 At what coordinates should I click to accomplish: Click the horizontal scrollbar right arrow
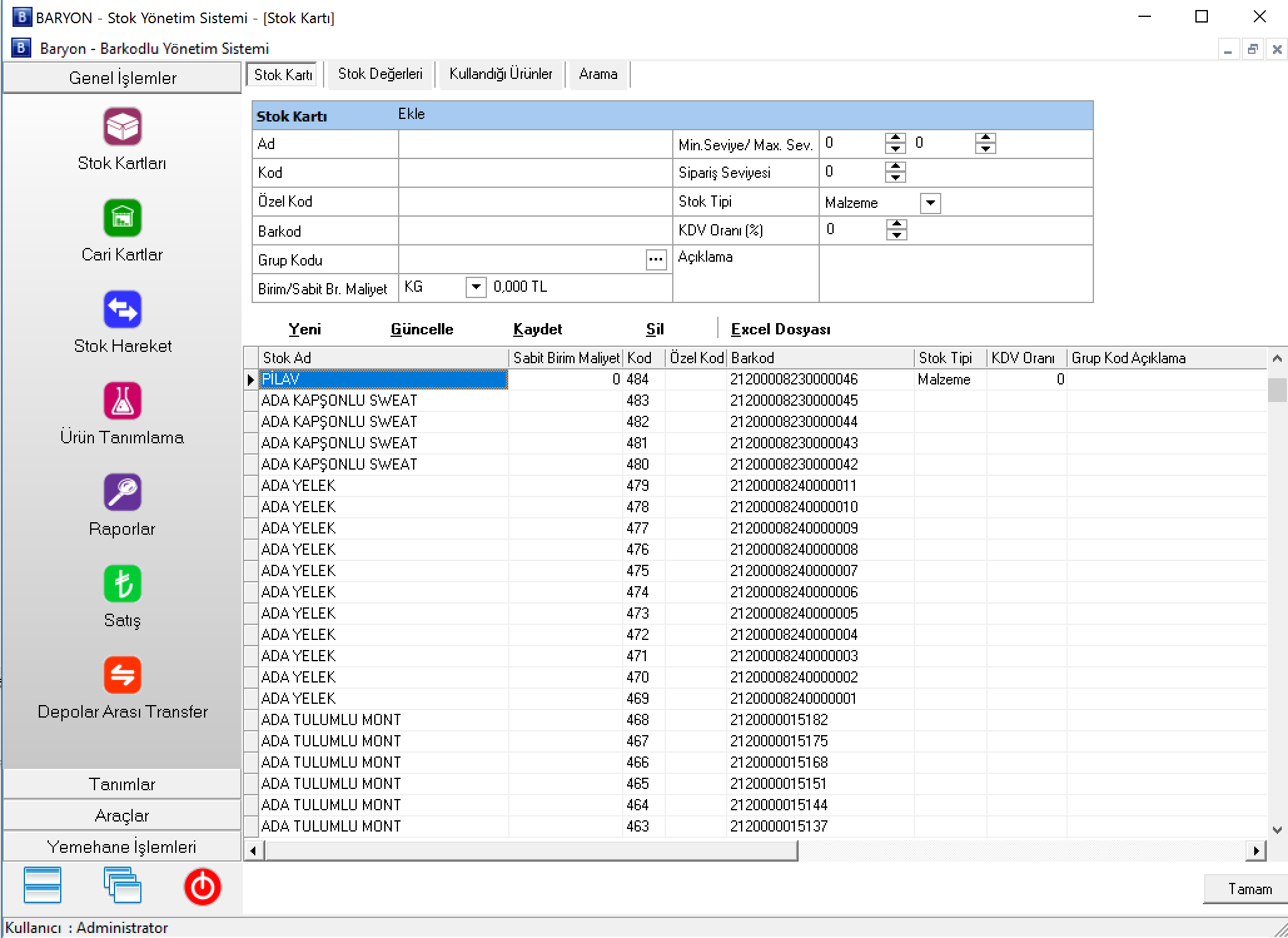(x=1256, y=850)
